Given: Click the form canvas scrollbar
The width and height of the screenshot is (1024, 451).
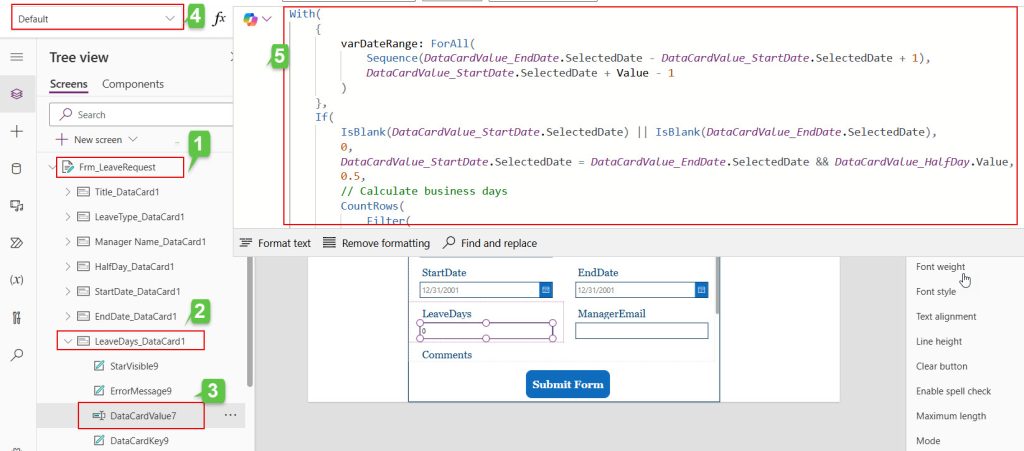Looking at the screenshot, I should [x=717, y=285].
